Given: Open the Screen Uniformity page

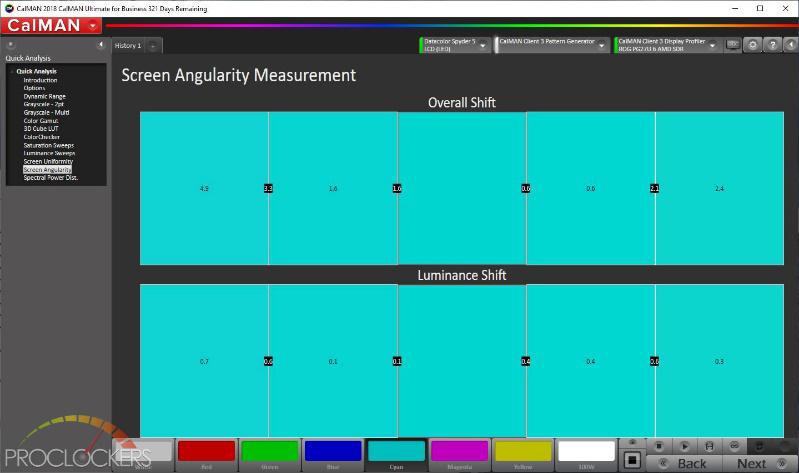Looking at the screenshot, I should pos(48,161).
